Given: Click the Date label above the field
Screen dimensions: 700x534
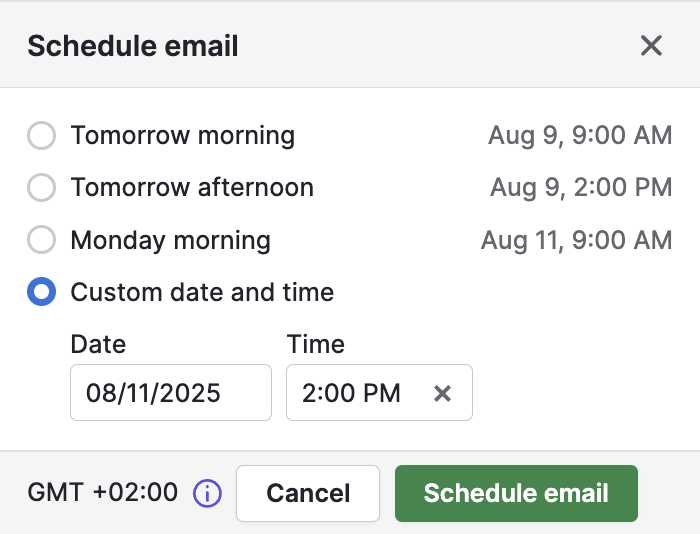Looking at the screenshot, I should (98, 344).
